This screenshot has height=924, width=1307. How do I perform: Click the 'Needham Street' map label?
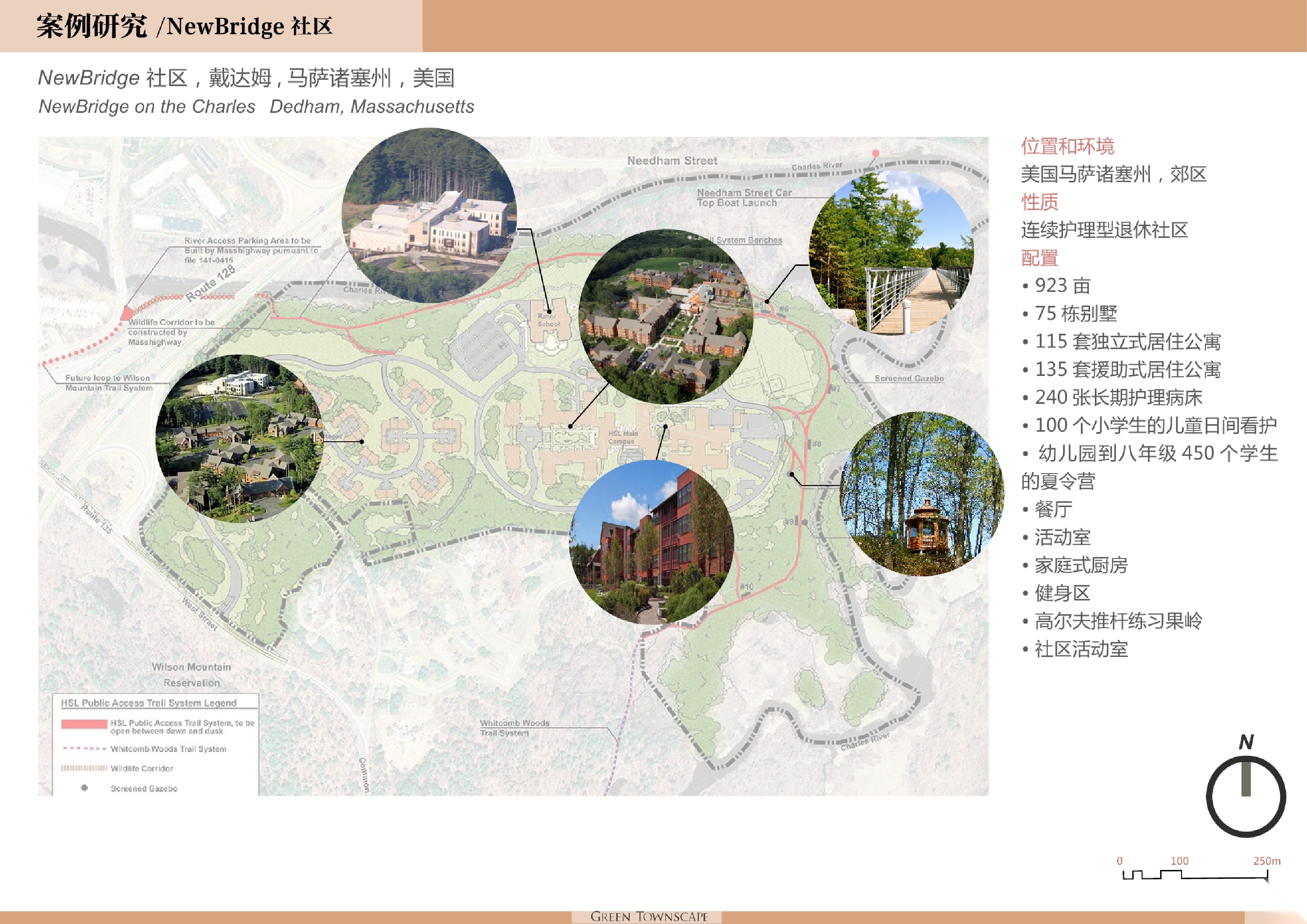coord(672,161)
